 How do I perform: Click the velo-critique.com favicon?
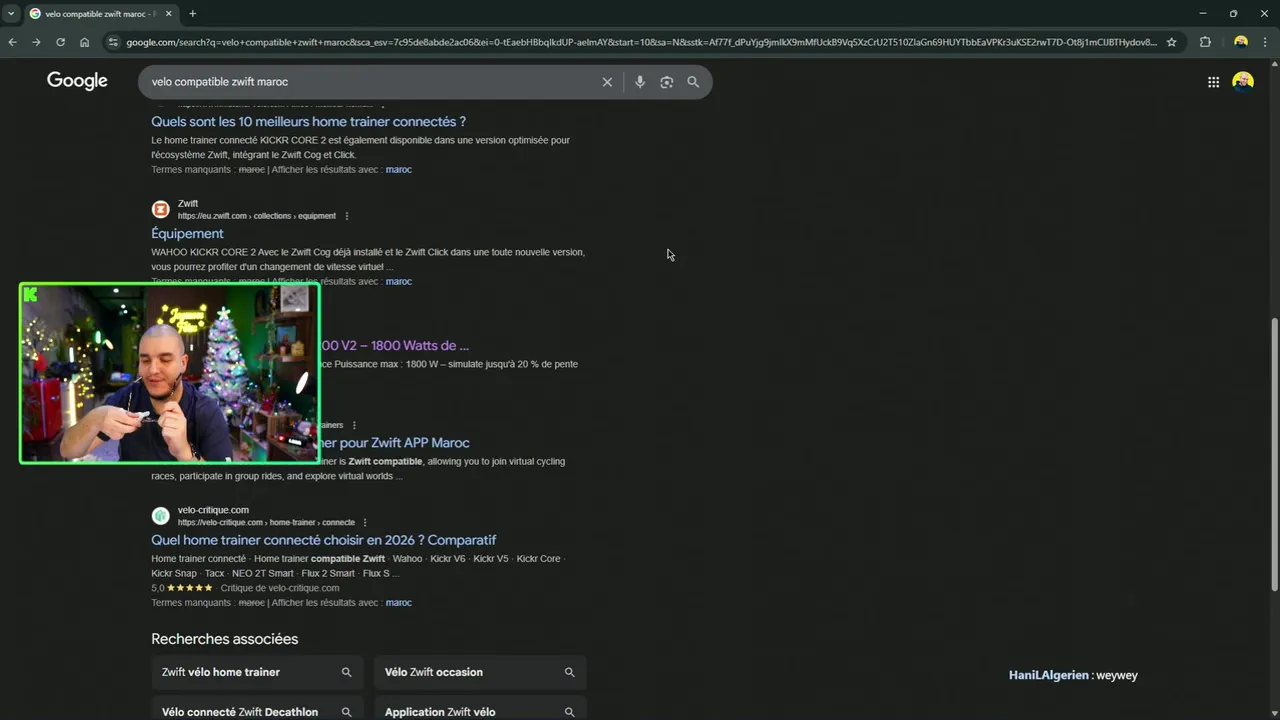pyautogui.click(x=160, y=516)
